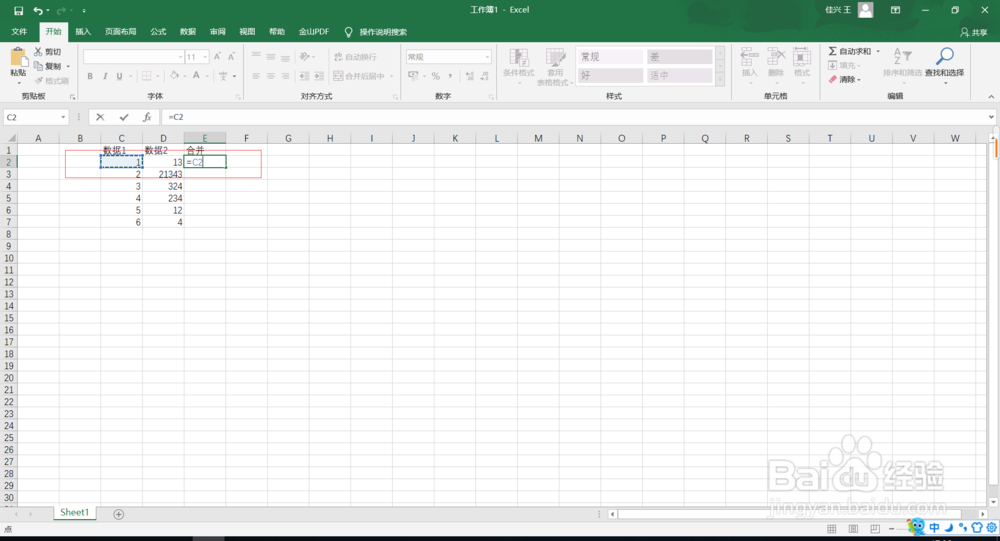The width and height of the screenshot is (1000, 541).
Task: Apply the Bad (差) cell style
Action: point(679,57)
